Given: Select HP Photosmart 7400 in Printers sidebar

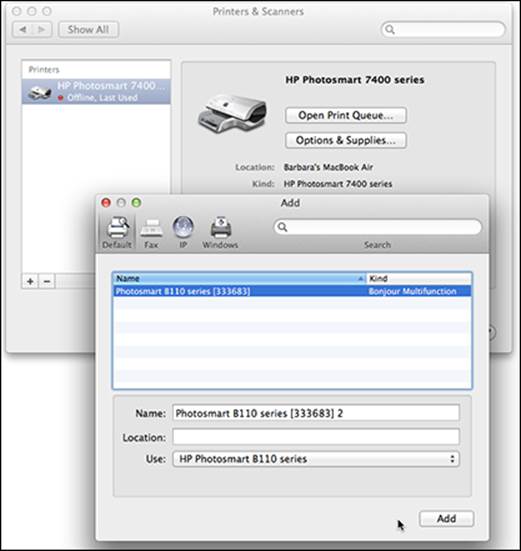Looking at the screenshot, I should tap(96, 91).
